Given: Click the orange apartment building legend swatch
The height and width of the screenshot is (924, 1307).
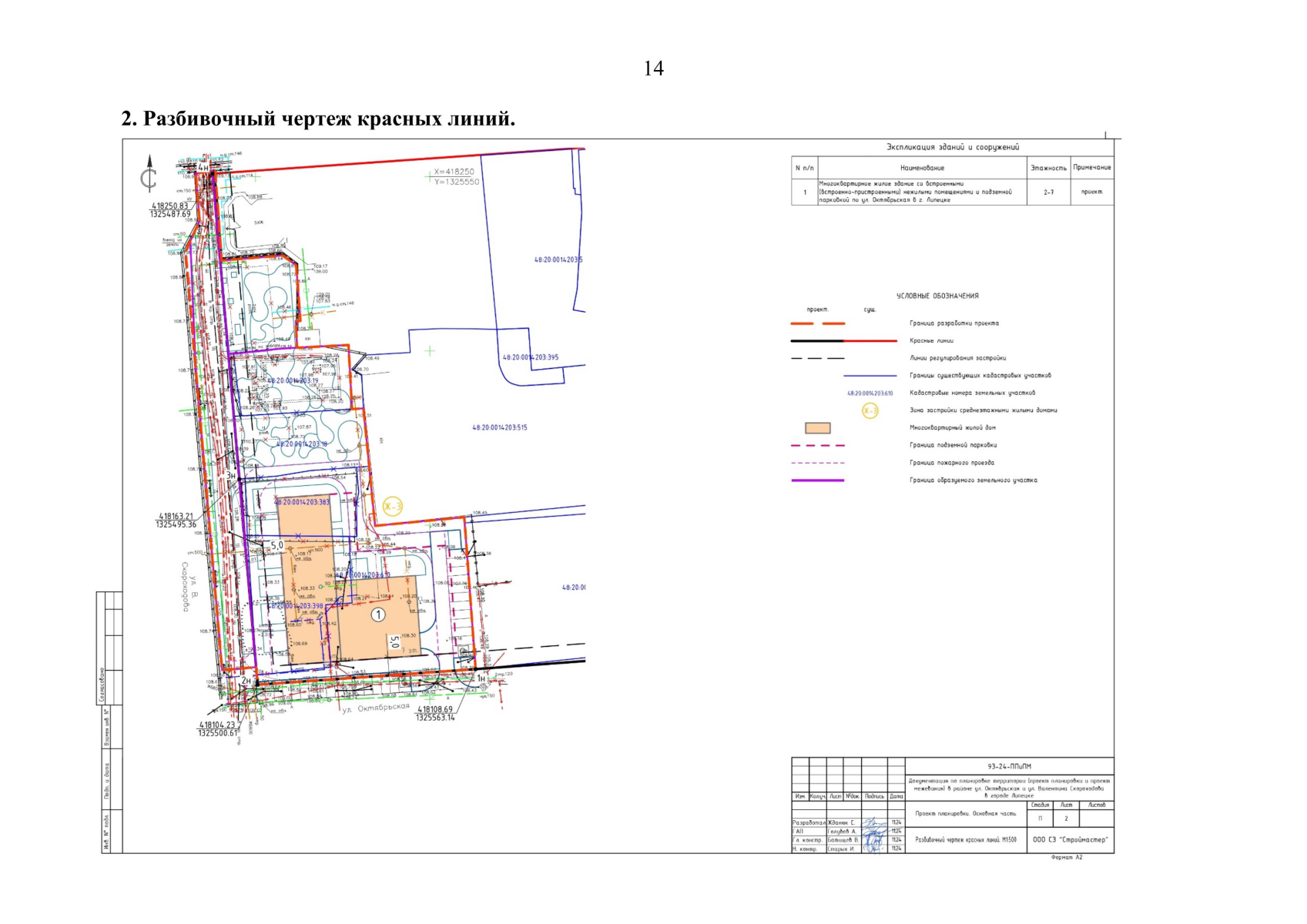Looking at the screenshot, I should pos(817,428).
